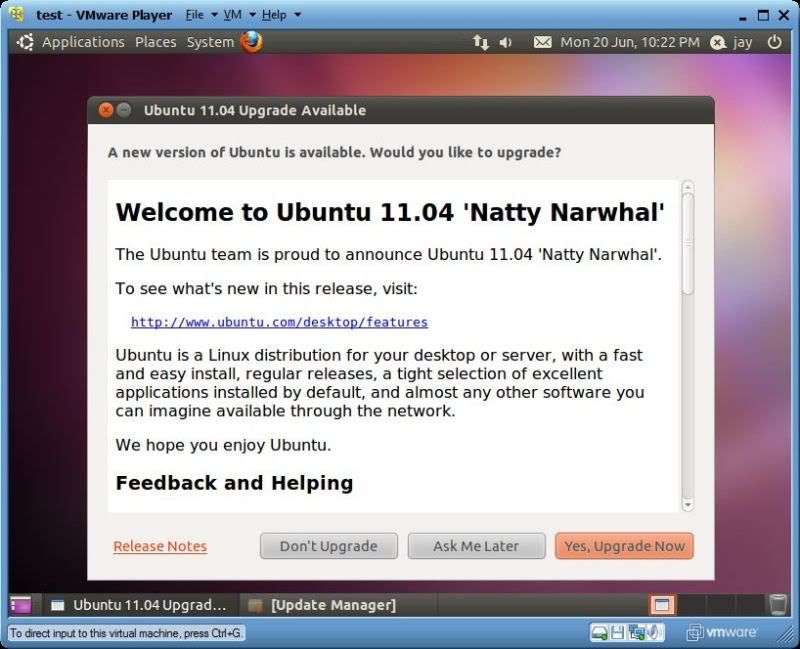800x649 pixels.
Task: Open the Applications menu
Action: (x=83, y=42)
